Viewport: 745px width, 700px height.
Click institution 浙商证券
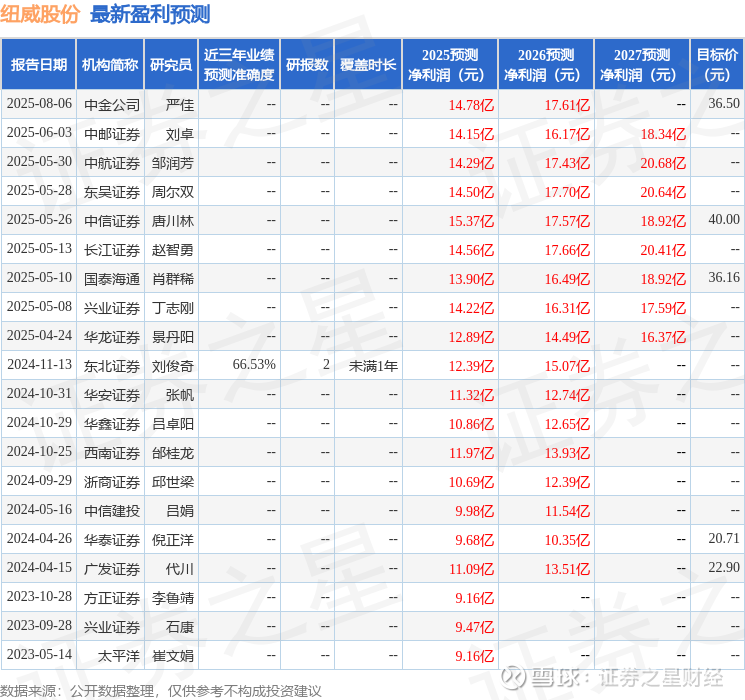[x=112, y=482]
